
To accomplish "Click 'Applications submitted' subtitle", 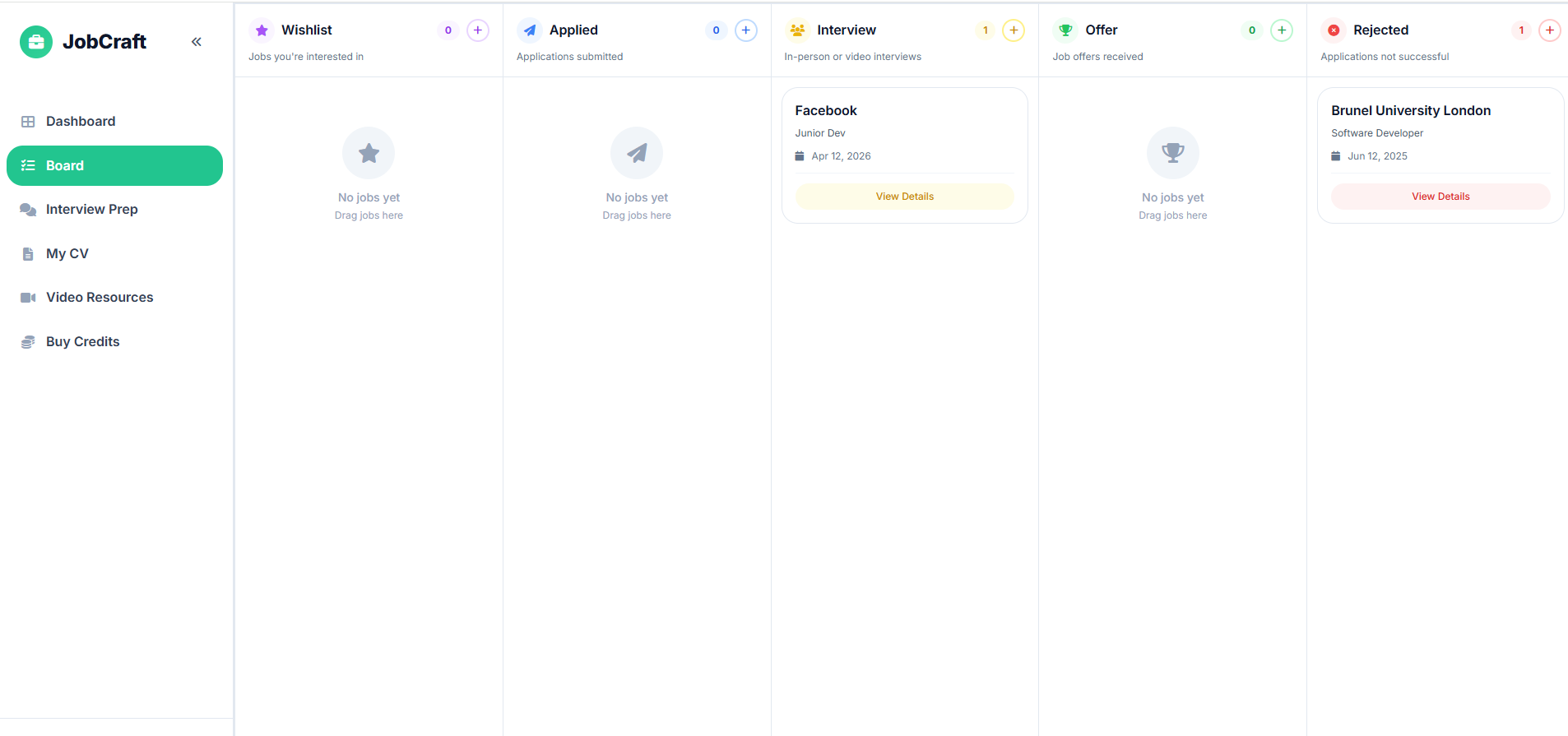I will point(570,57).
